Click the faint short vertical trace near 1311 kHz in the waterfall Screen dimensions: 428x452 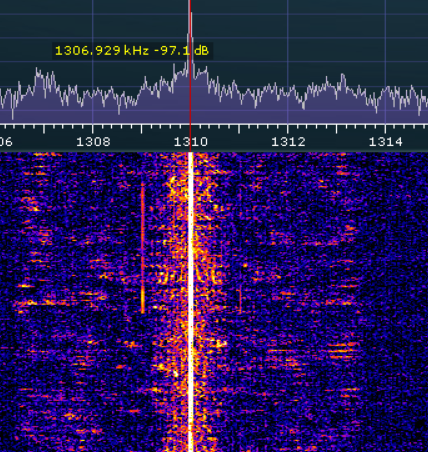tap(240, 298)
